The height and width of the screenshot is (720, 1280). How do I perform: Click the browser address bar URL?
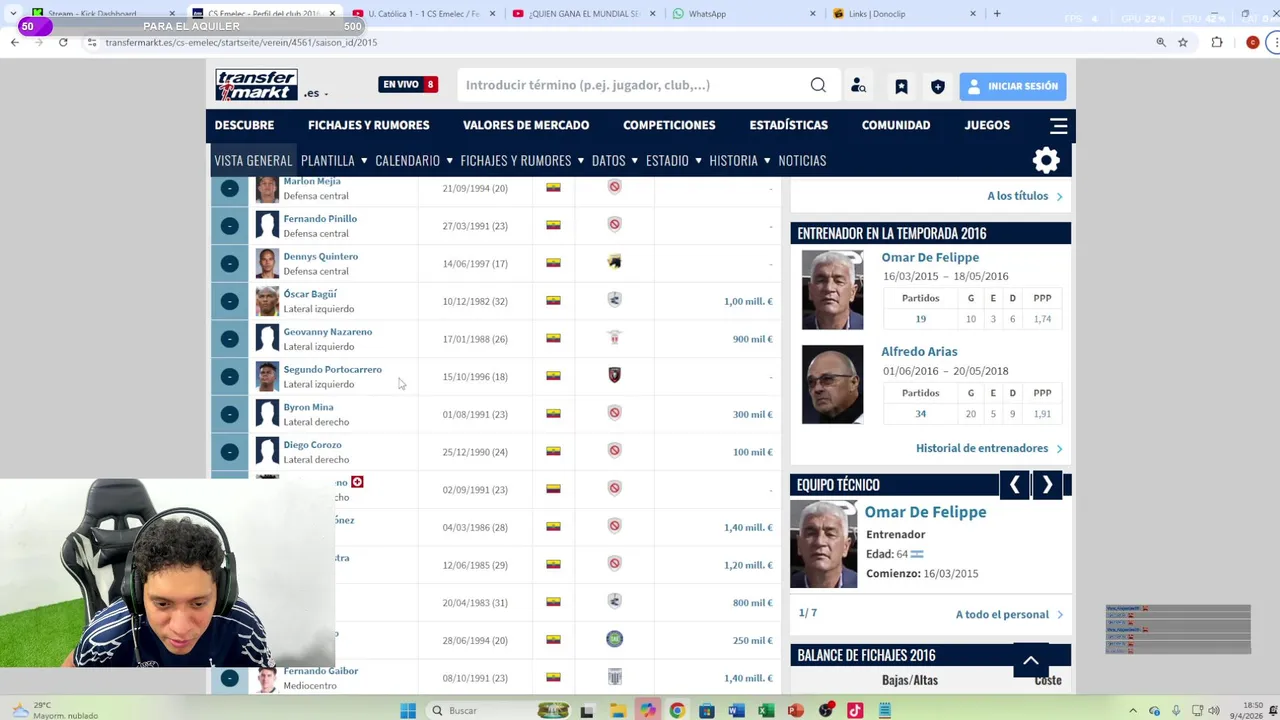pos(241,42)
